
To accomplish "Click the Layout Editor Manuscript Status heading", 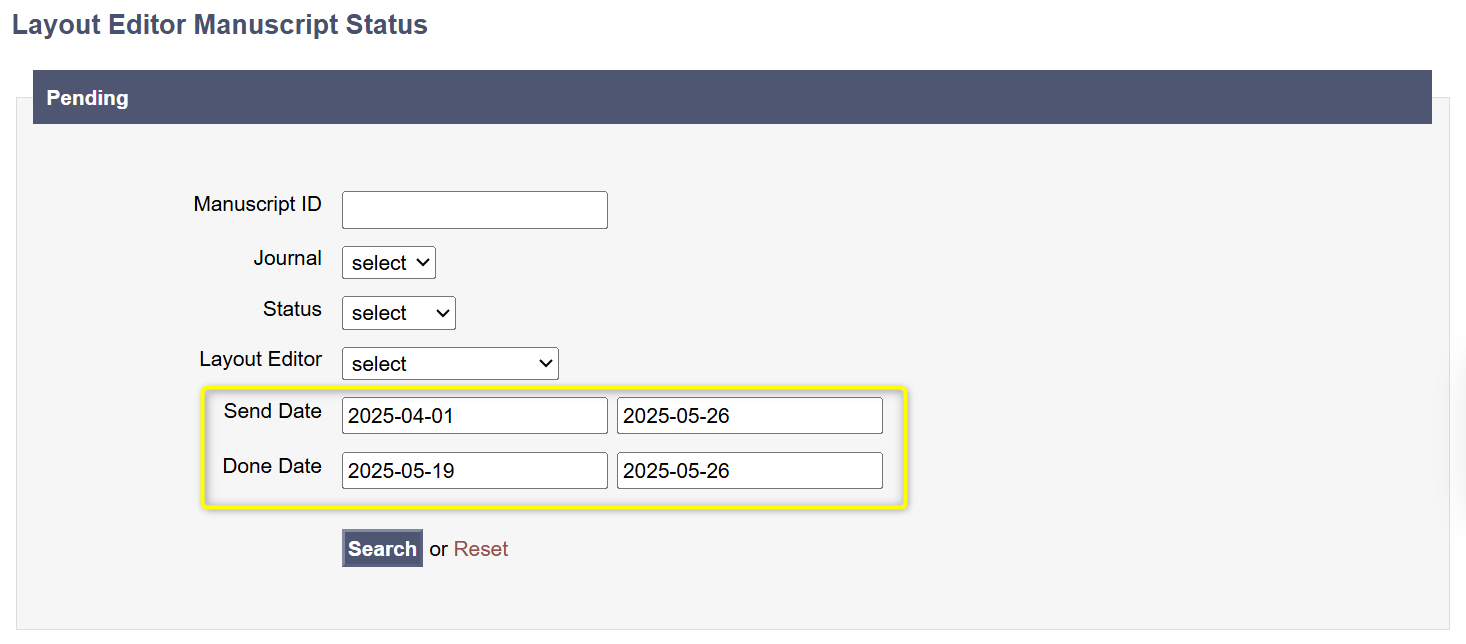I will pyautogui.click(x=220, y=25).
